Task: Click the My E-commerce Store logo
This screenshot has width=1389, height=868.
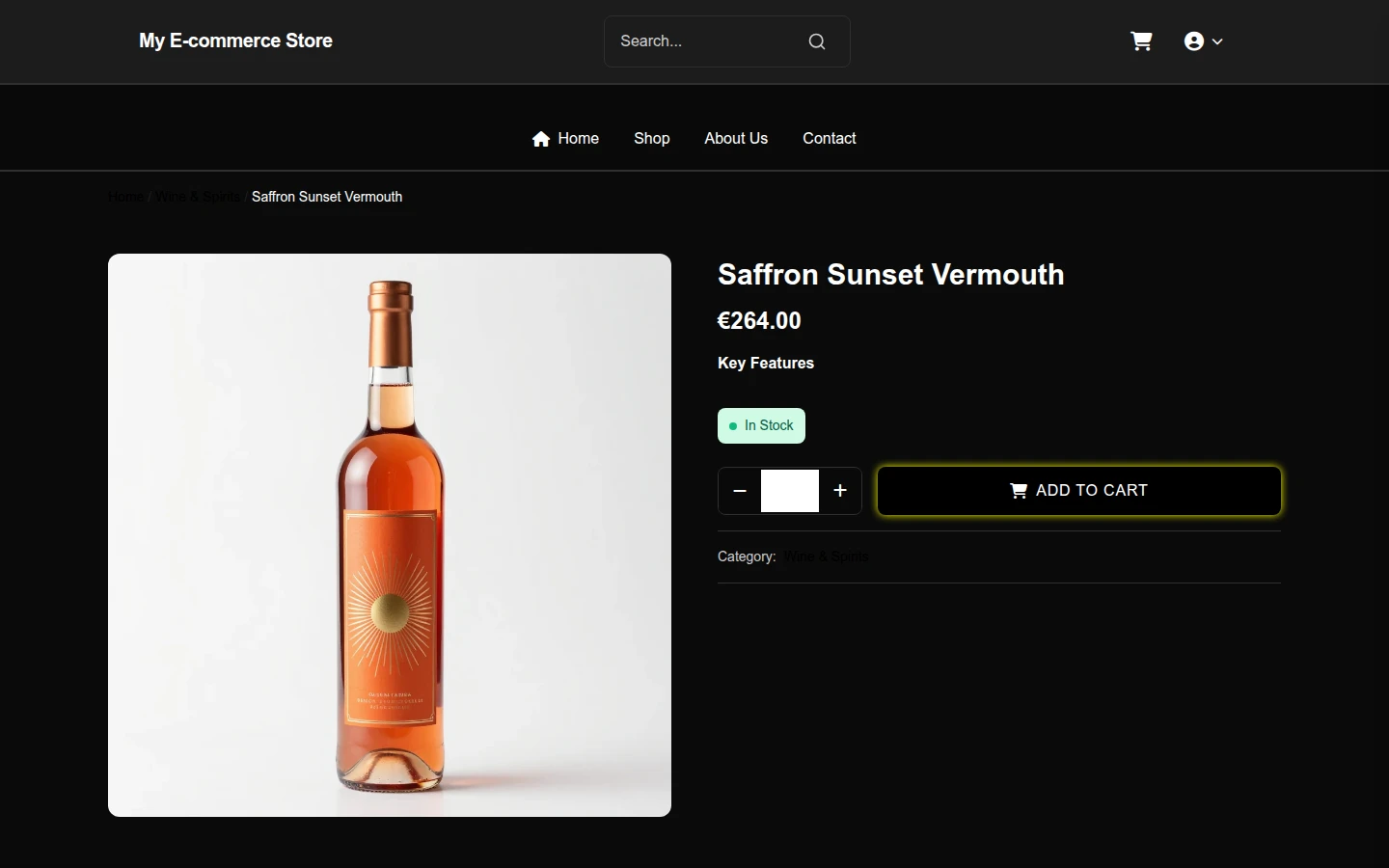Action: (235, 41)
